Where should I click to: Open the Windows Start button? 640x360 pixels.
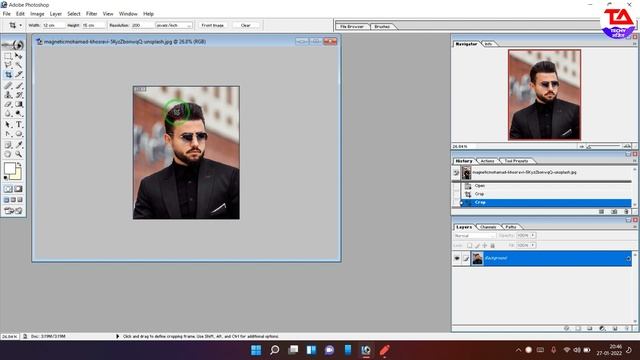point(256,350)
